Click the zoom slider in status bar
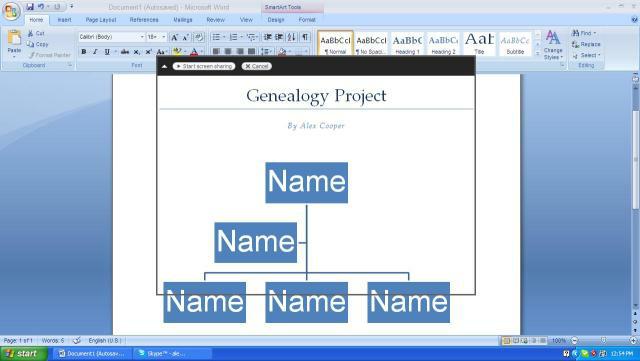Image resolution: width=640 pixels, height=361 pixels. point(604,340)
